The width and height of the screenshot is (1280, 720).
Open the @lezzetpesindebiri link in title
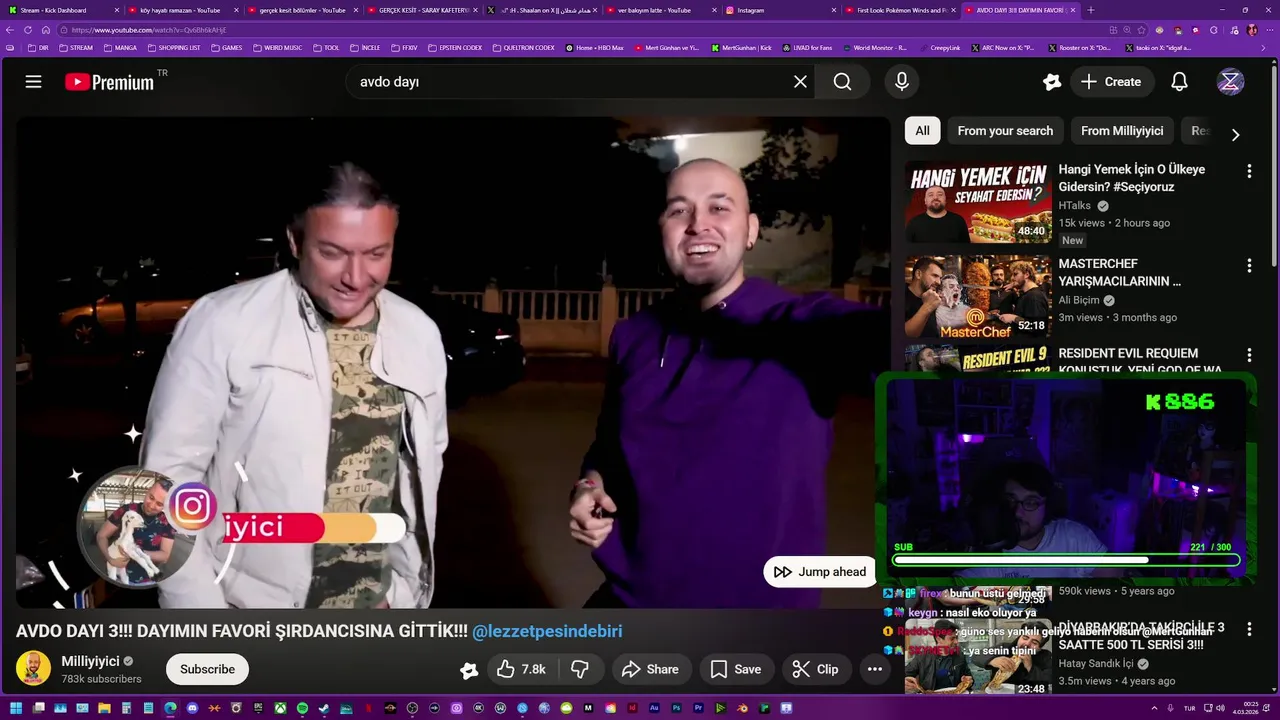coord(547,631)
